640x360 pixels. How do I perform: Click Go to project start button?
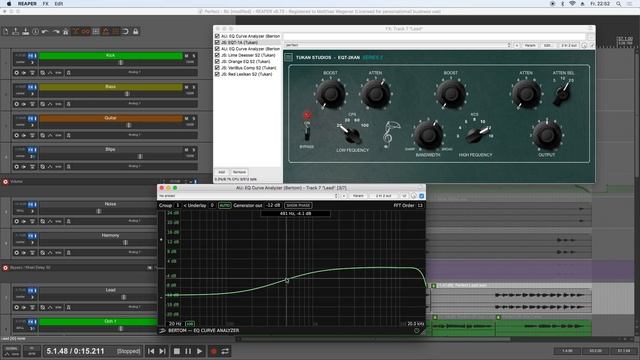pos(151,351)
